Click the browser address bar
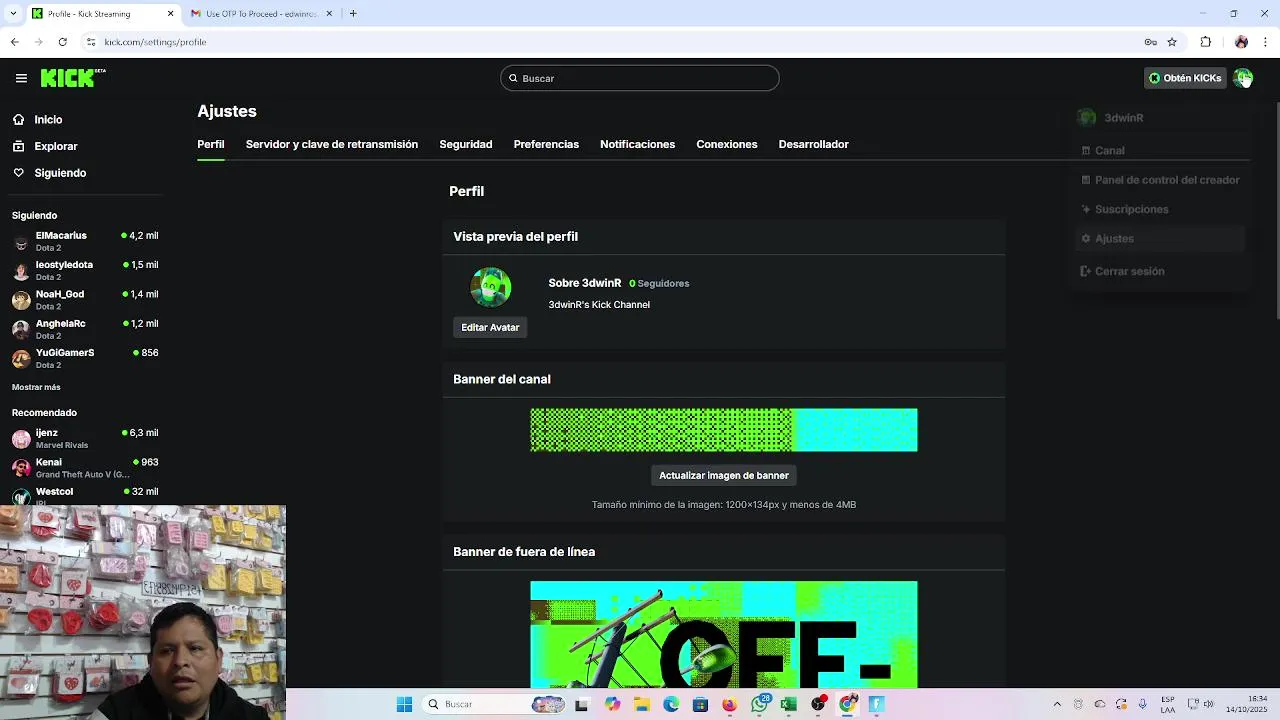Image resolution: width=1280 pixels, height=720 pixels. click(x=620, y=42)
